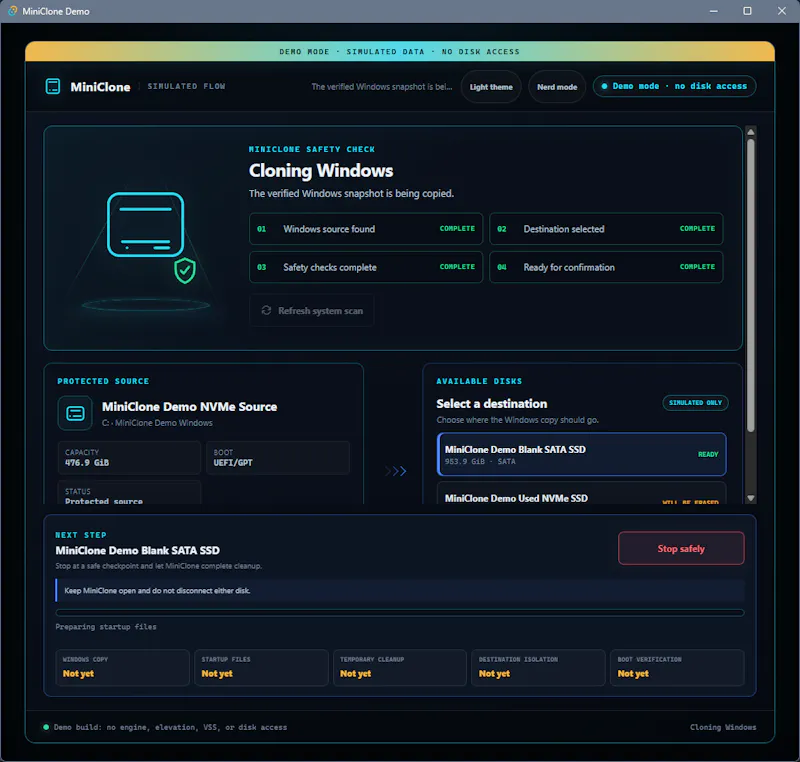Click the Stop safely button
The height and width of the screenshot is (762, 800).
[x=681, y=548]
